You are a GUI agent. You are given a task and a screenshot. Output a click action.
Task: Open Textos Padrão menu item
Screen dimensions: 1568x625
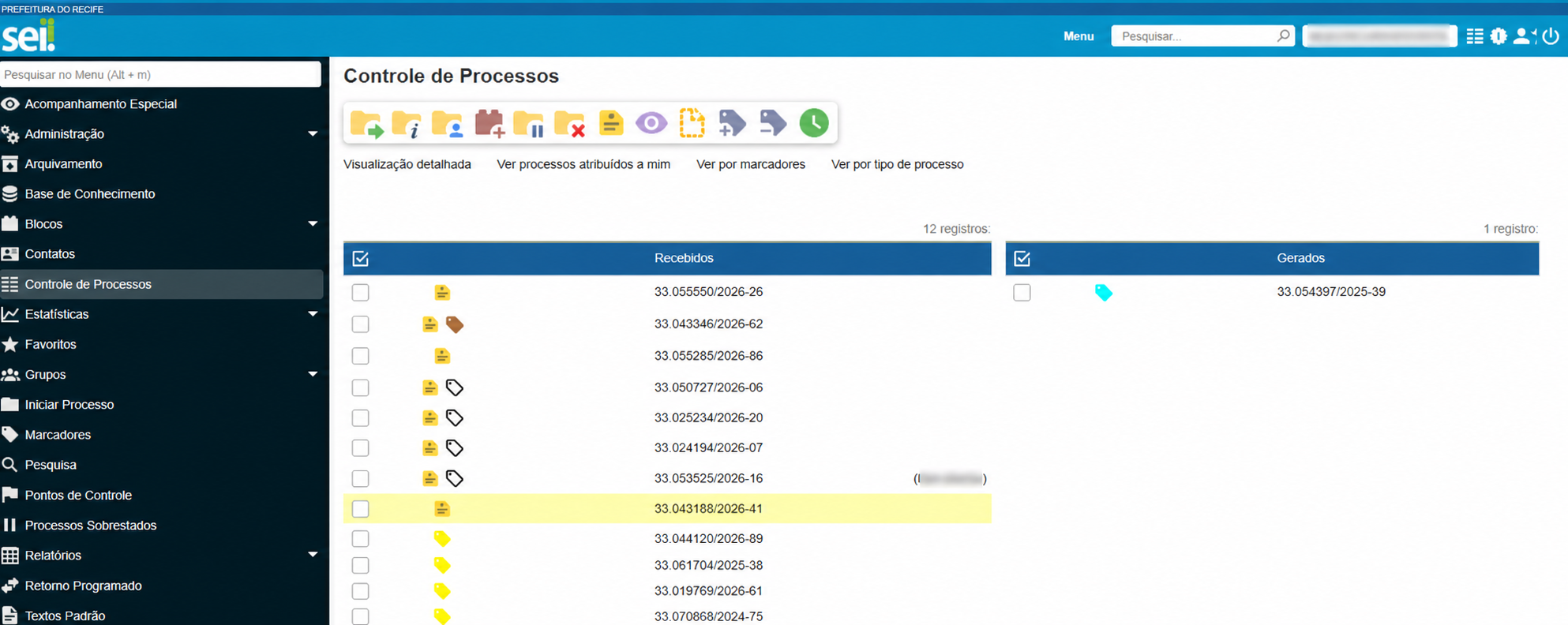65,616
